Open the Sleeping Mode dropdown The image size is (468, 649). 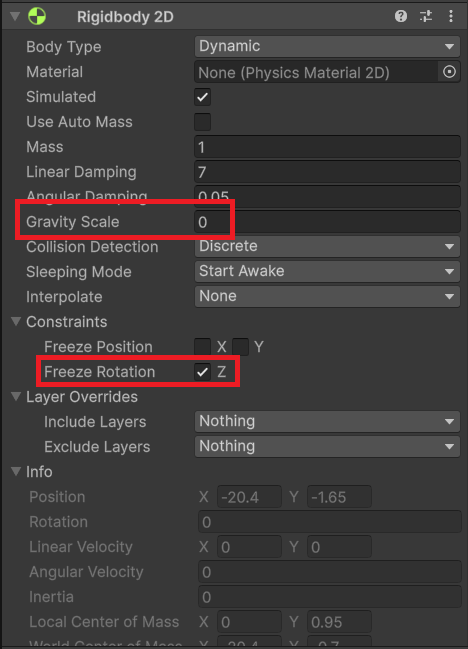click(x=327, y=272)
